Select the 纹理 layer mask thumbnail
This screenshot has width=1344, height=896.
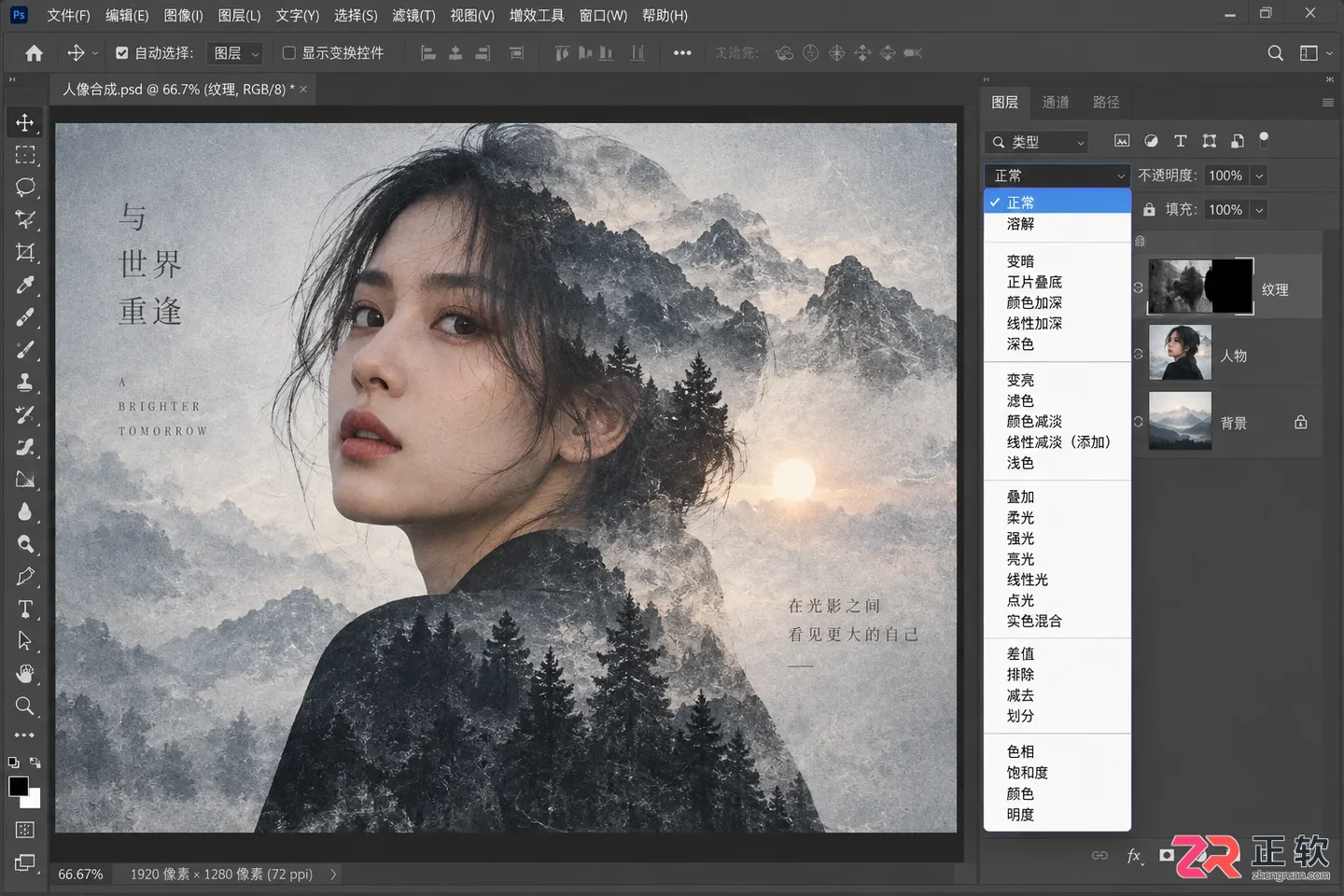[x=1230, y=287]
